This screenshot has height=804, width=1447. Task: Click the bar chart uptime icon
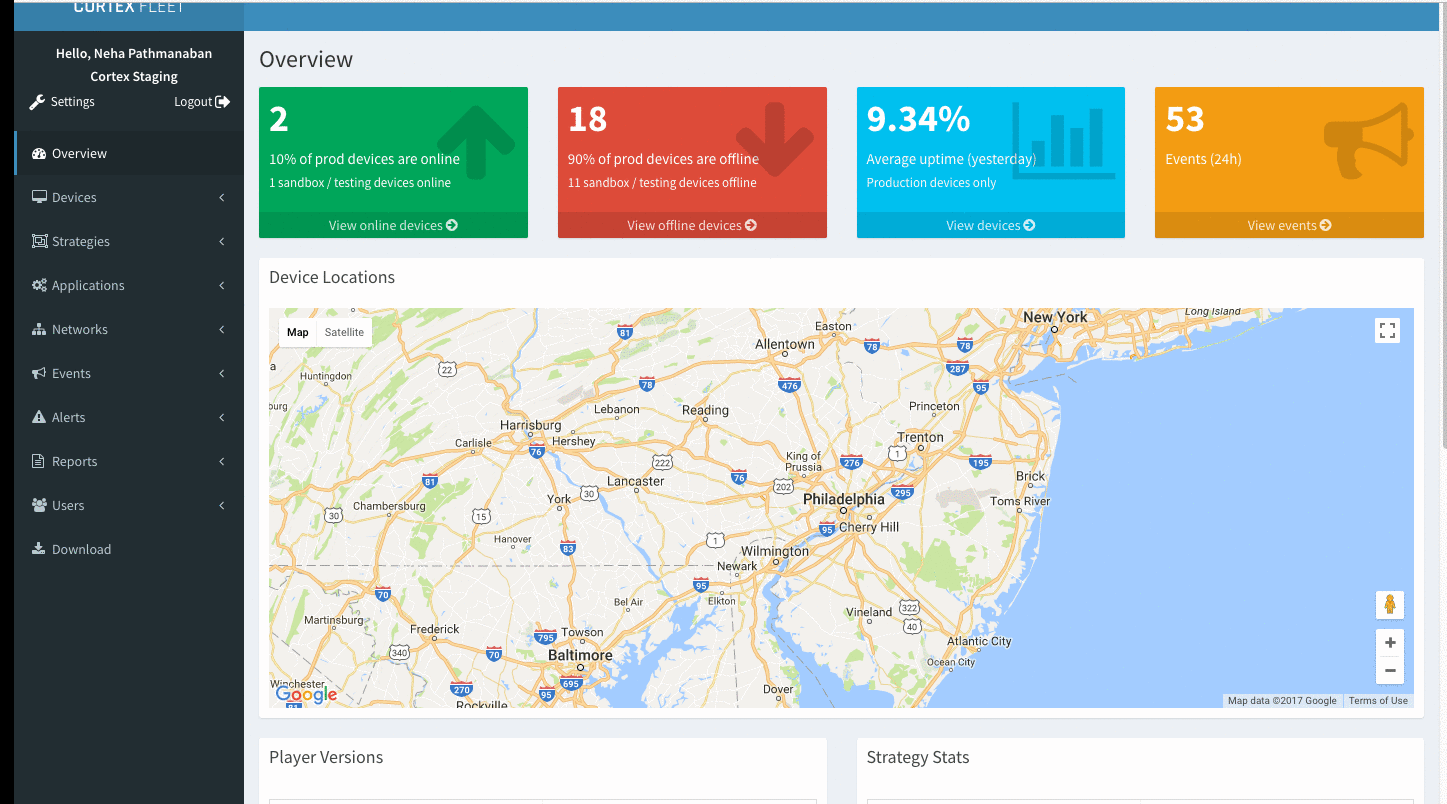coord(1064,141)
